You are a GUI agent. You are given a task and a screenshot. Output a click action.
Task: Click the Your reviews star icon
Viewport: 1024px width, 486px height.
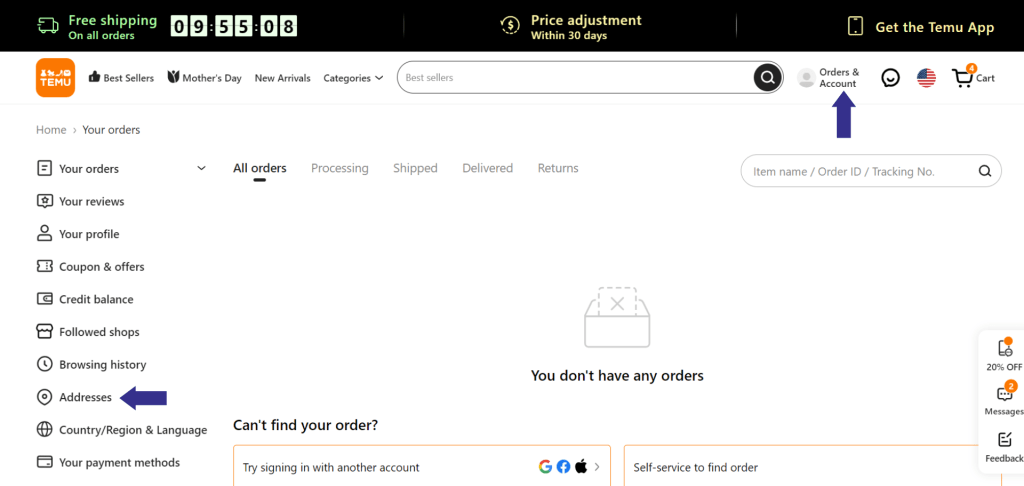44,201
